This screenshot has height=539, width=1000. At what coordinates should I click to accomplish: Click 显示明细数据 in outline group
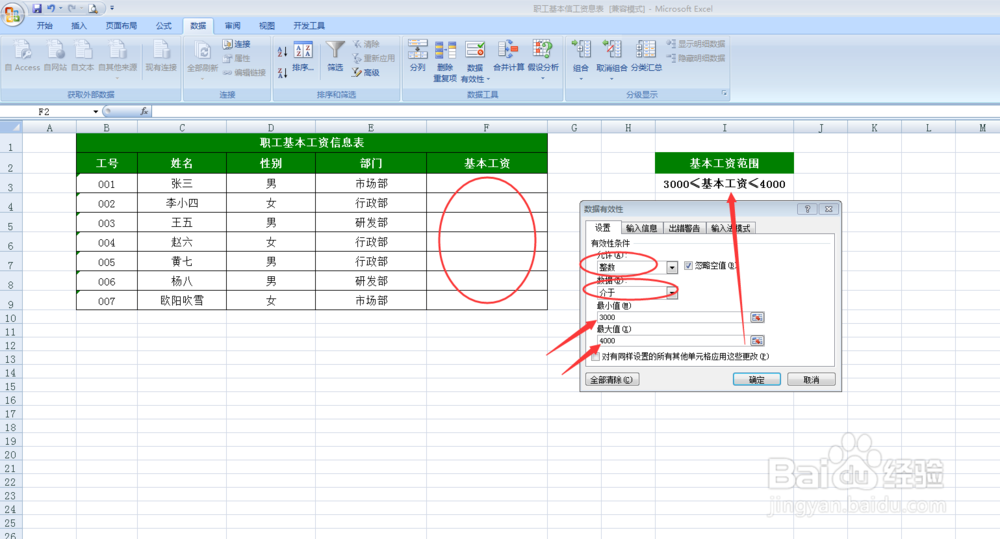(696, 44)
